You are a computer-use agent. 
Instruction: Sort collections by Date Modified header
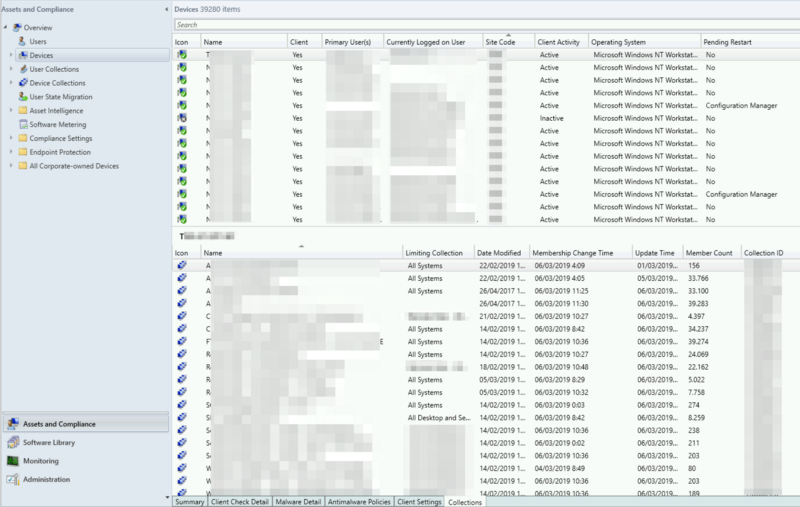(x=502, y=252)
